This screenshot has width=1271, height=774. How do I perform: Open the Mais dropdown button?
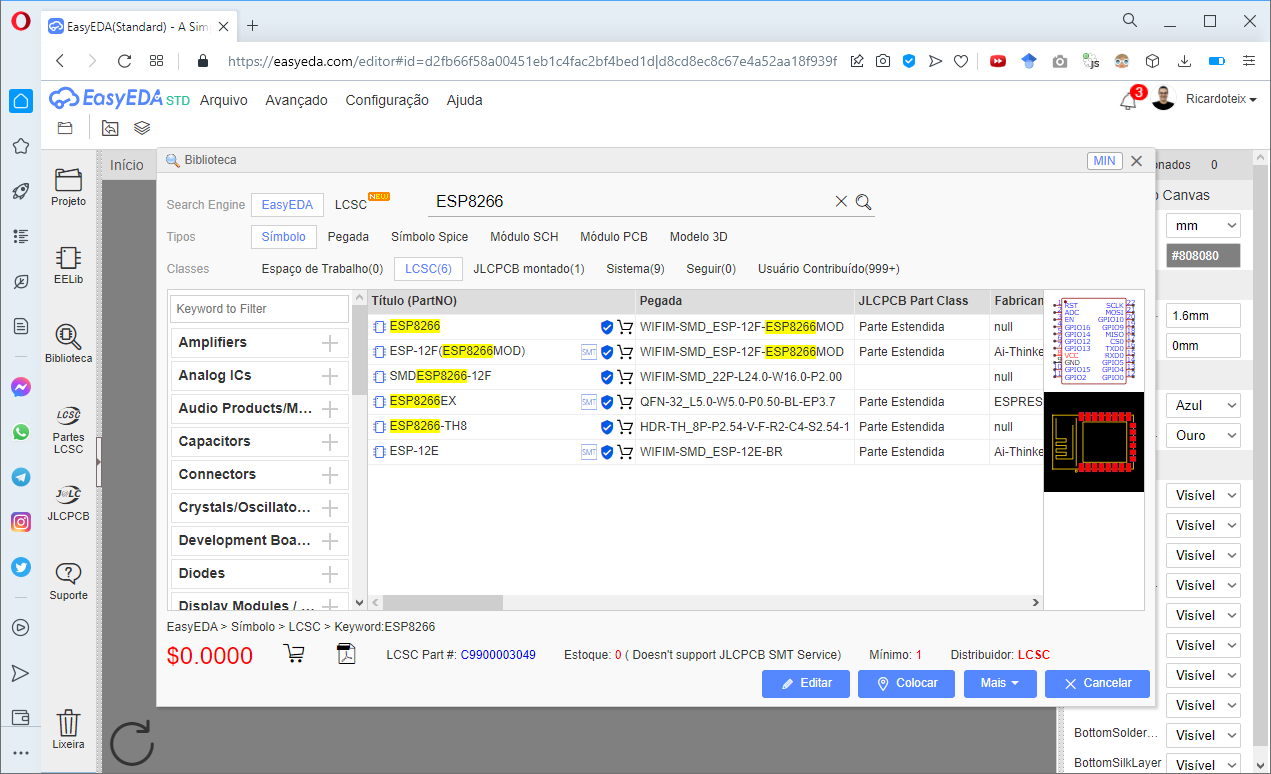point(1000,683)
